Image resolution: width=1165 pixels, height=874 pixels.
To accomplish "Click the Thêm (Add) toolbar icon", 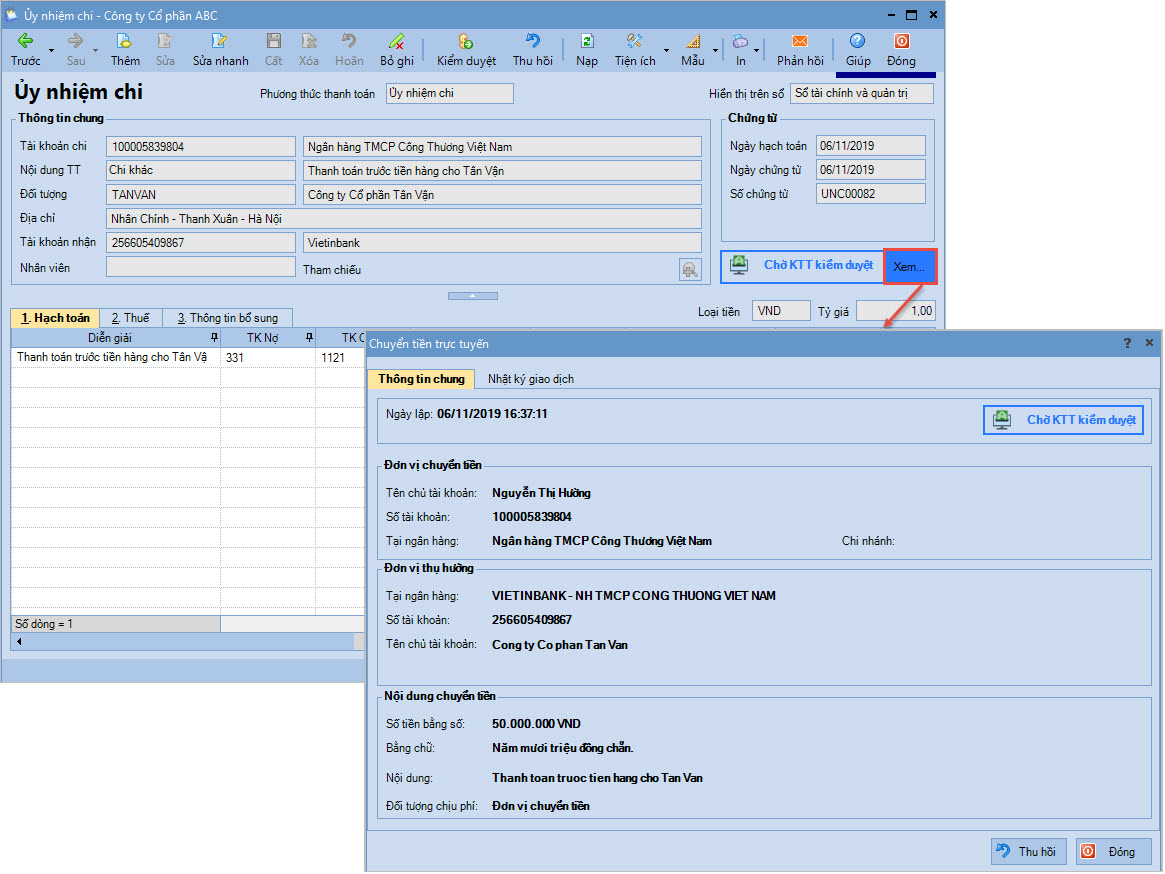I will click(125, 42).
